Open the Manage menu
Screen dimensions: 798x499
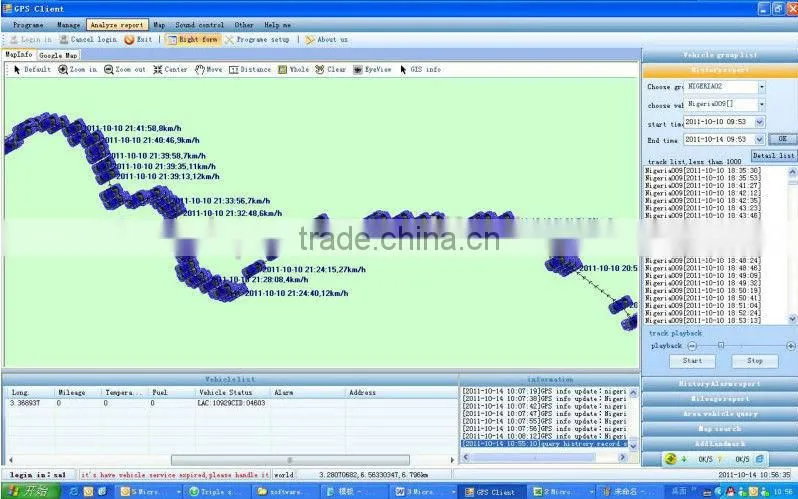[x=68, y=24]
